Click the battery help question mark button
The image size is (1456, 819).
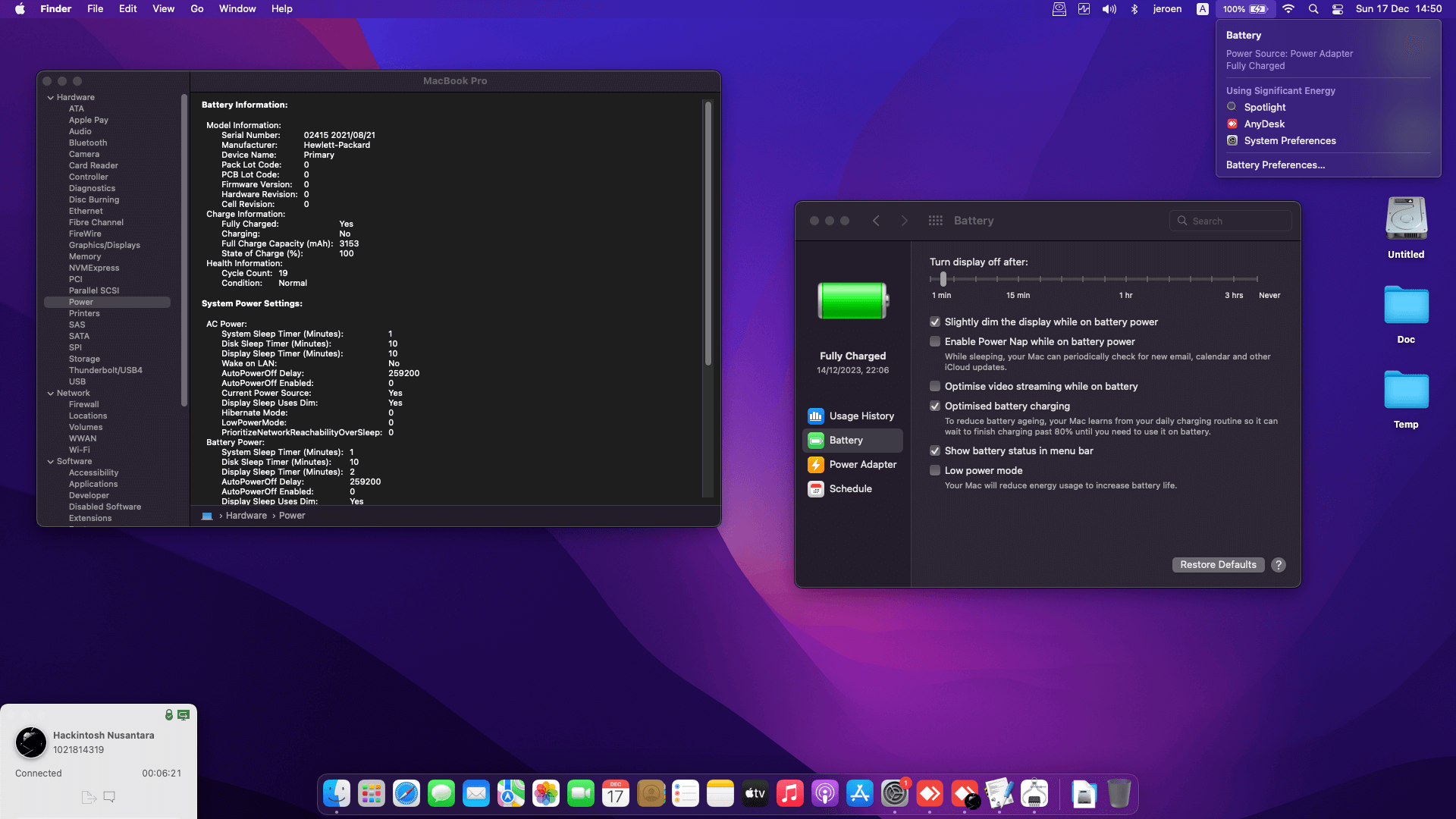(1279, 565)
